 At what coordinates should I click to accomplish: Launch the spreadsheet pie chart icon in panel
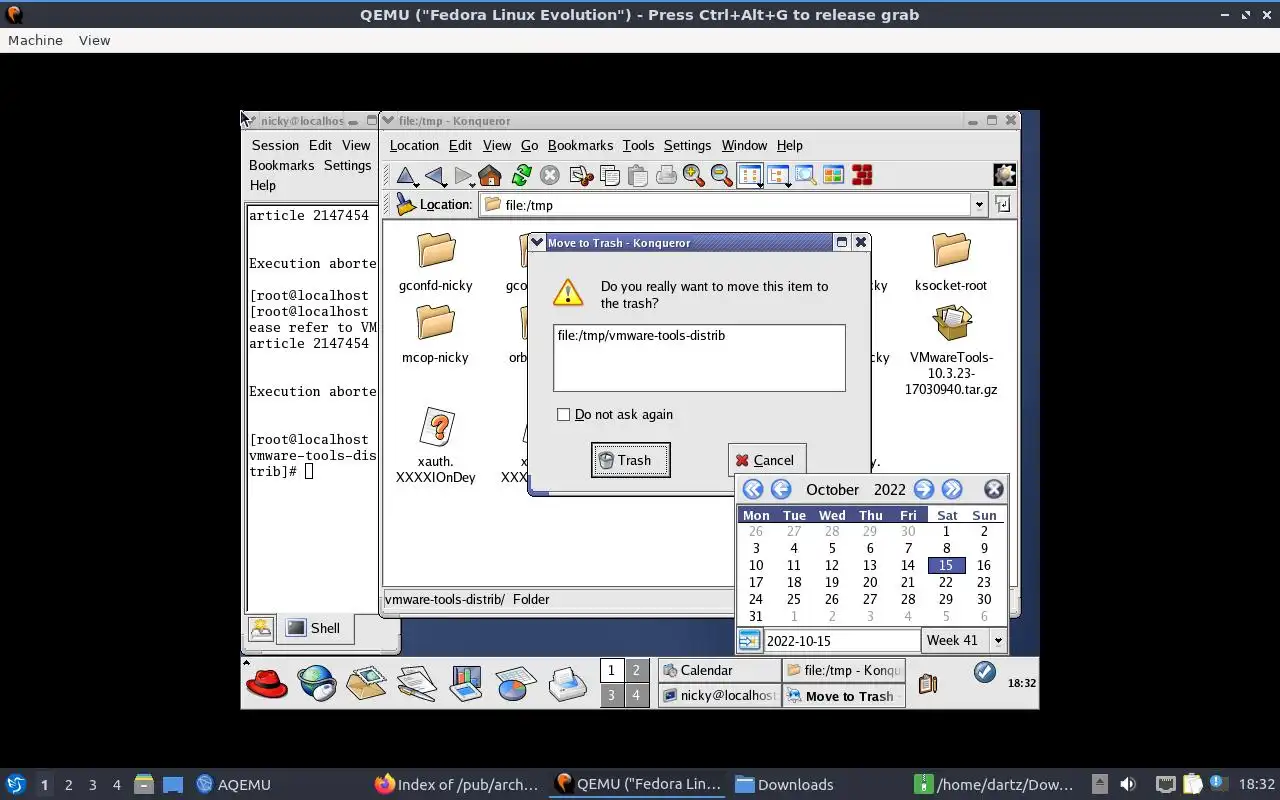[x=516, y=684]
